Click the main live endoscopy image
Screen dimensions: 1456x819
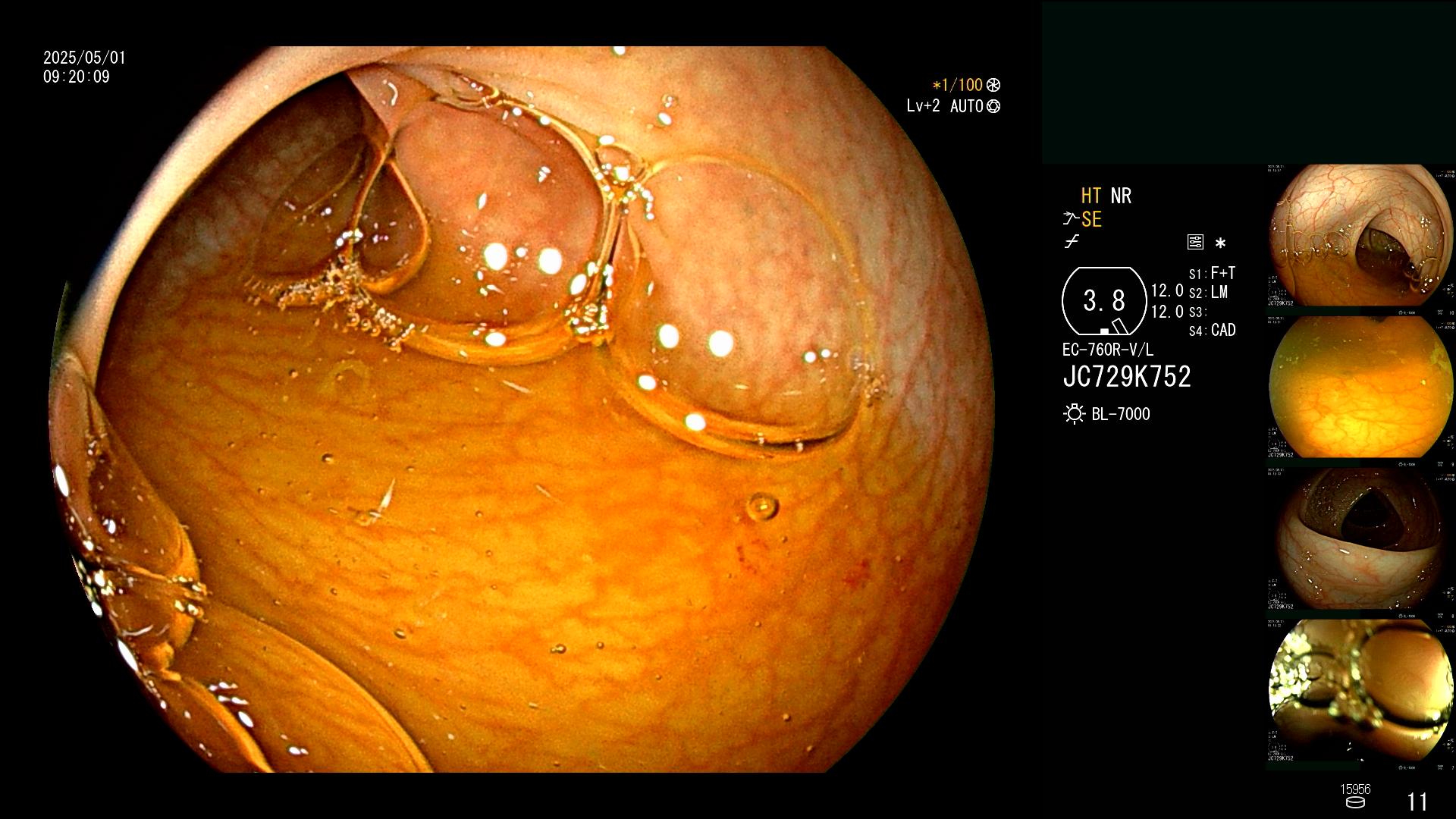point(522,409)
